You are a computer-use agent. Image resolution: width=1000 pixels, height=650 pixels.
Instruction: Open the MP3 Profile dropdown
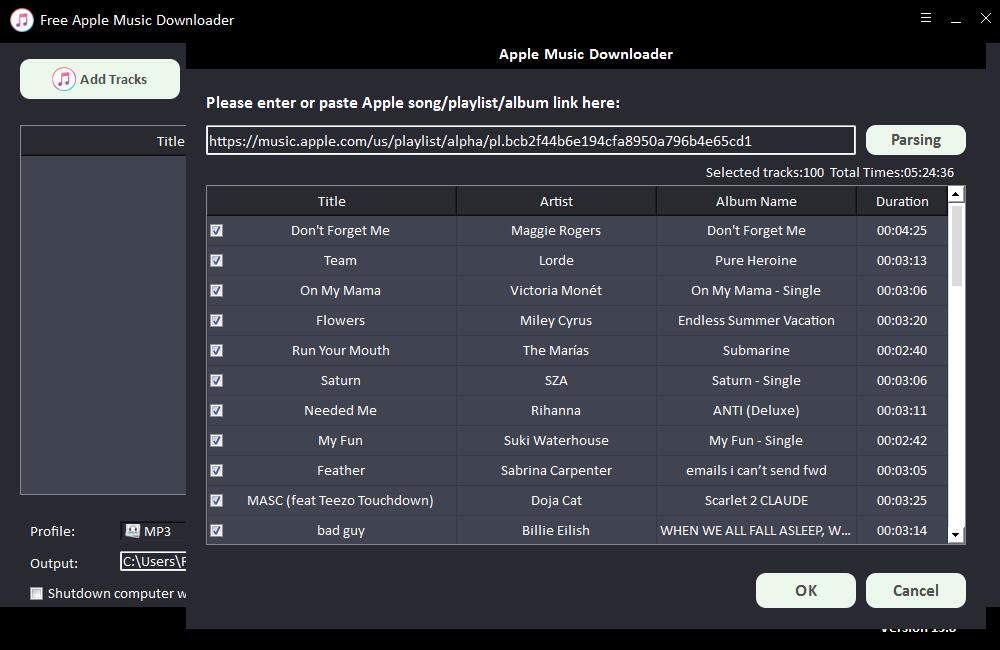pyautogui.click(x=153, y=531)
